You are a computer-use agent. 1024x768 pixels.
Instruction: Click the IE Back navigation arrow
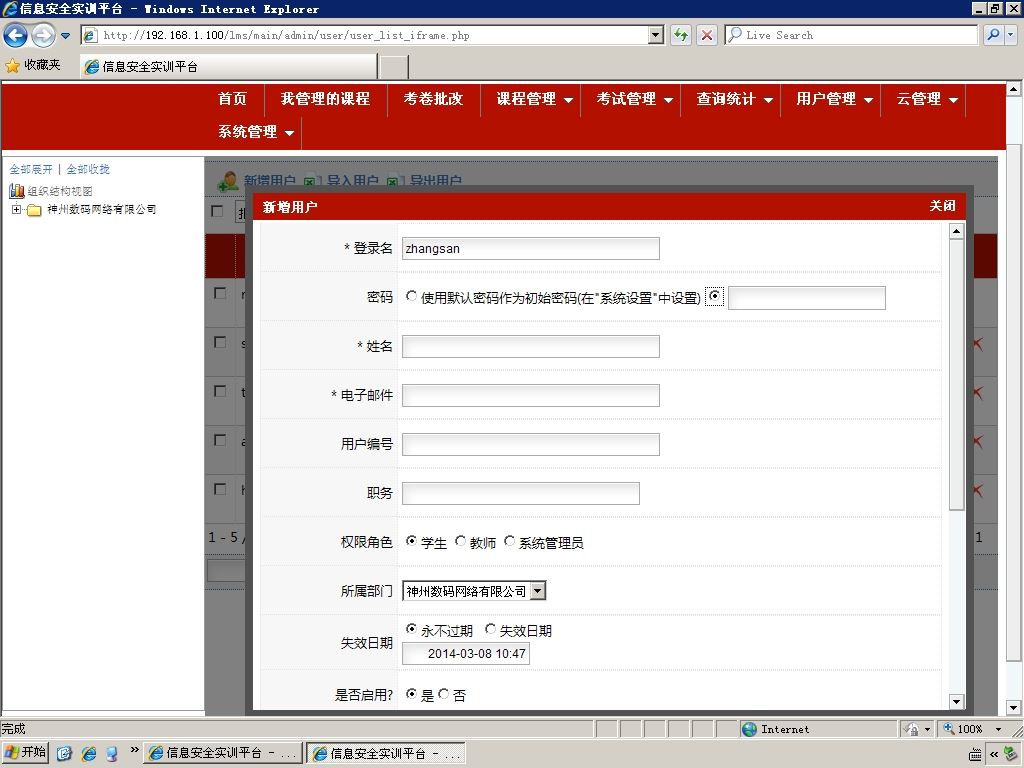16,35
